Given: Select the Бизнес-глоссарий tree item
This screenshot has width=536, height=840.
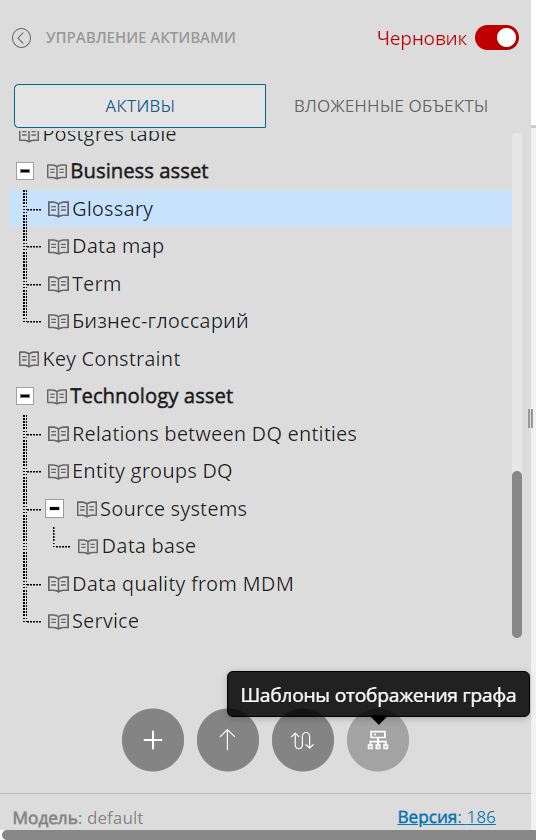Looking at the screenshot, I should (x=160, y=321).
